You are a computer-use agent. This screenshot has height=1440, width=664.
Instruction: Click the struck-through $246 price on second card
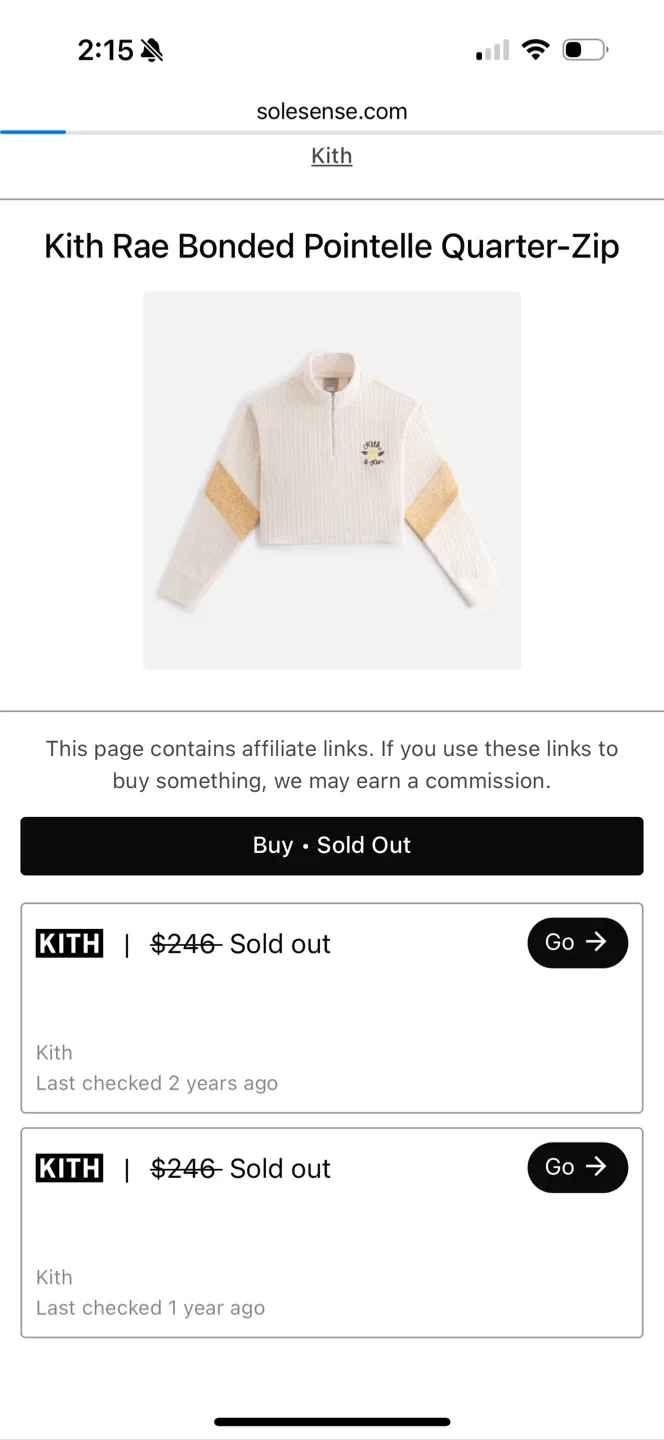tap(183, 1167)
